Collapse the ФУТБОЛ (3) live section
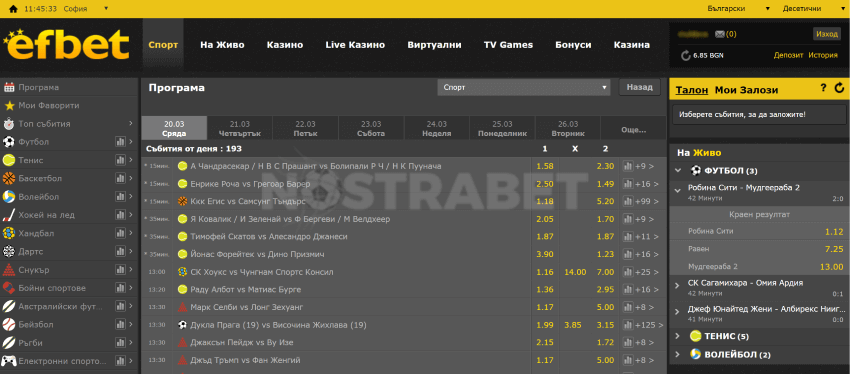 coord(678,171)
